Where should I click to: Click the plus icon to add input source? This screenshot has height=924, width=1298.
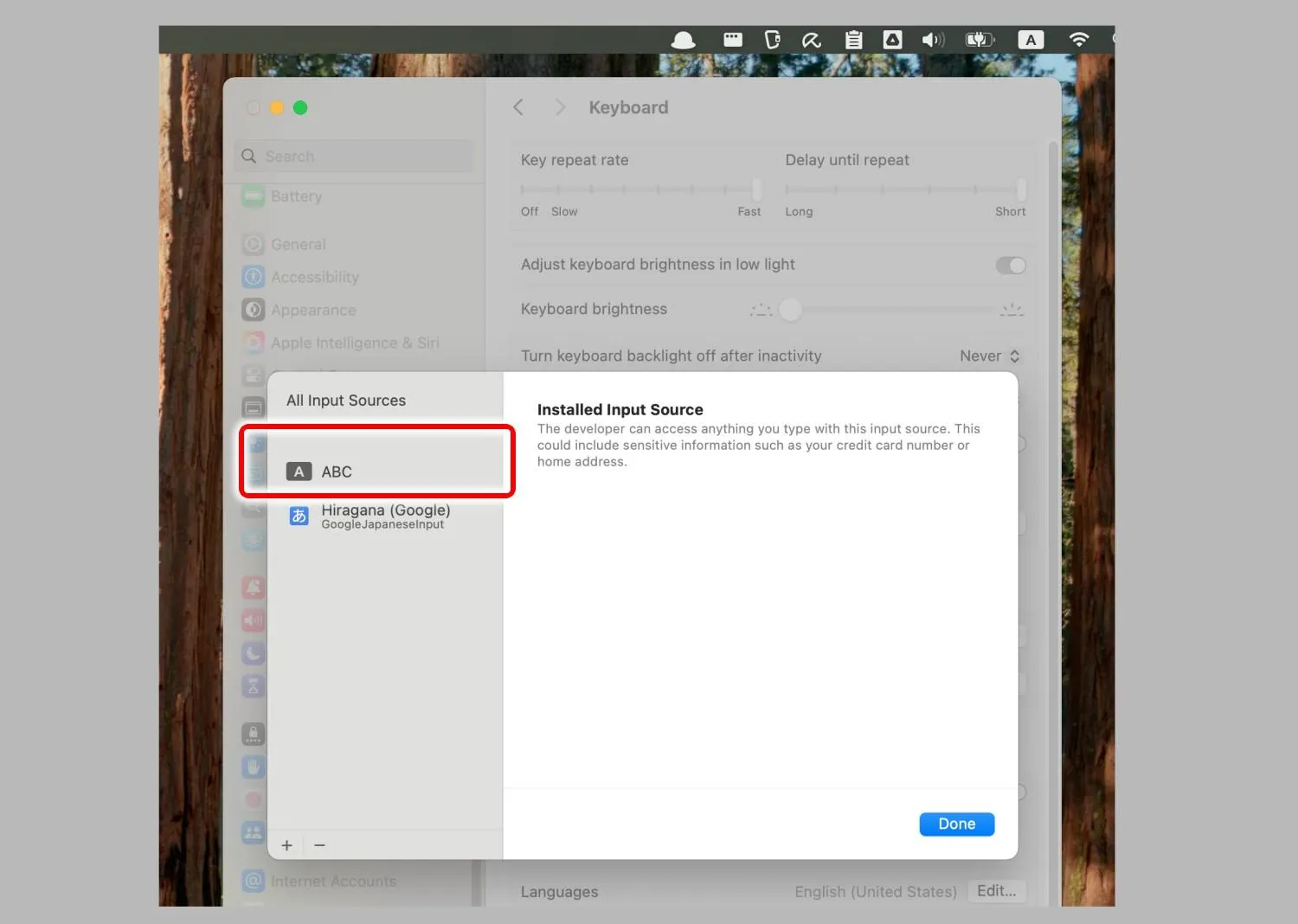click(287, 845)
